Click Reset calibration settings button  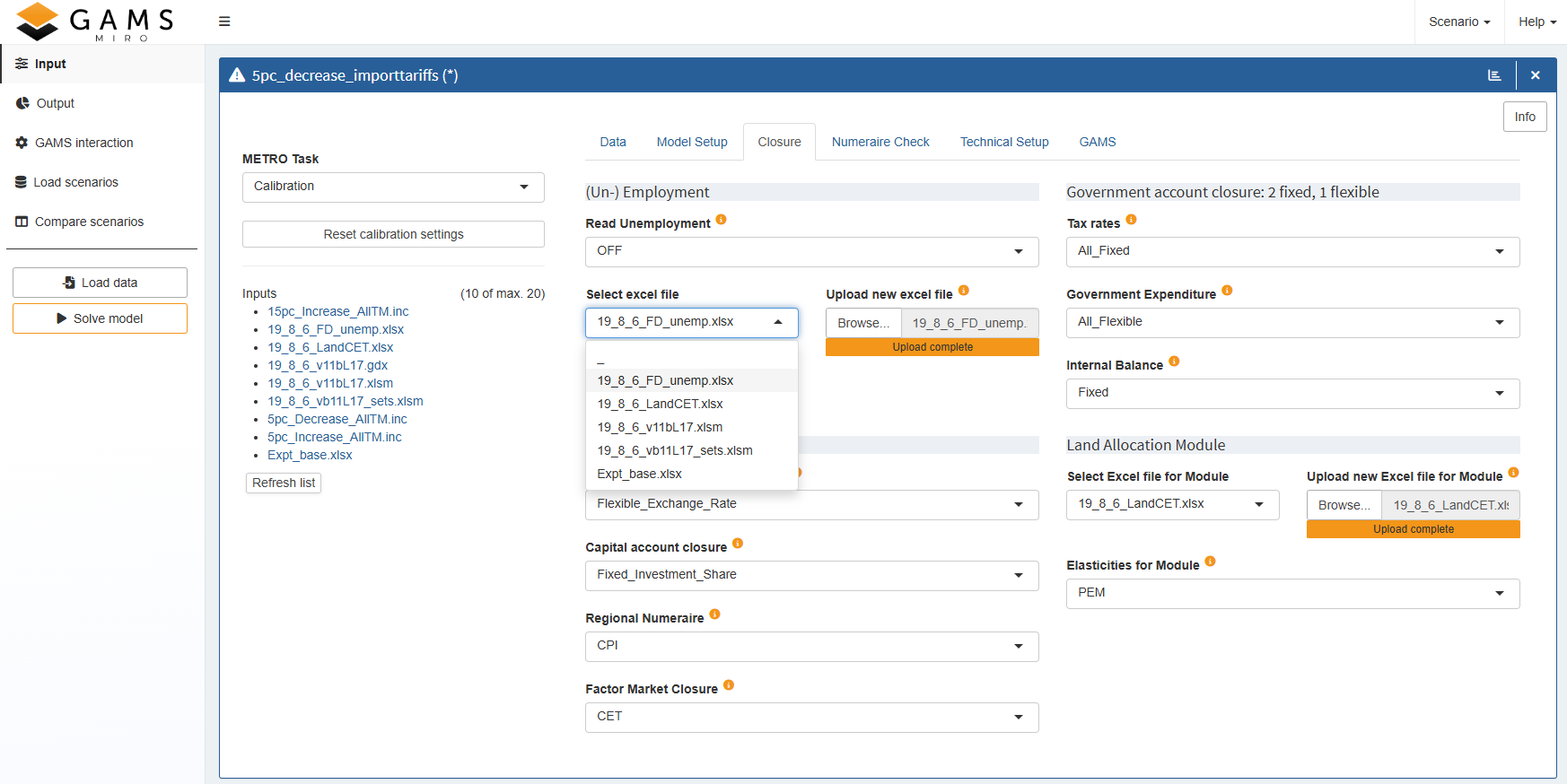point(393,234)
